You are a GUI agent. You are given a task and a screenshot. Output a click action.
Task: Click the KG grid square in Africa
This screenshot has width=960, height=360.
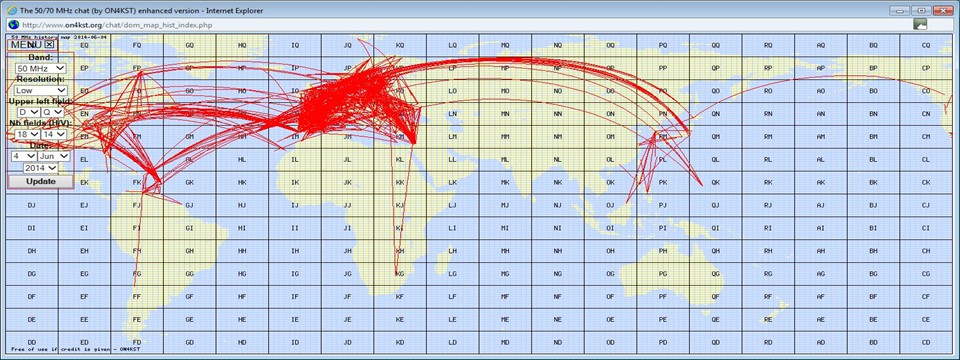tap(400, 274)
